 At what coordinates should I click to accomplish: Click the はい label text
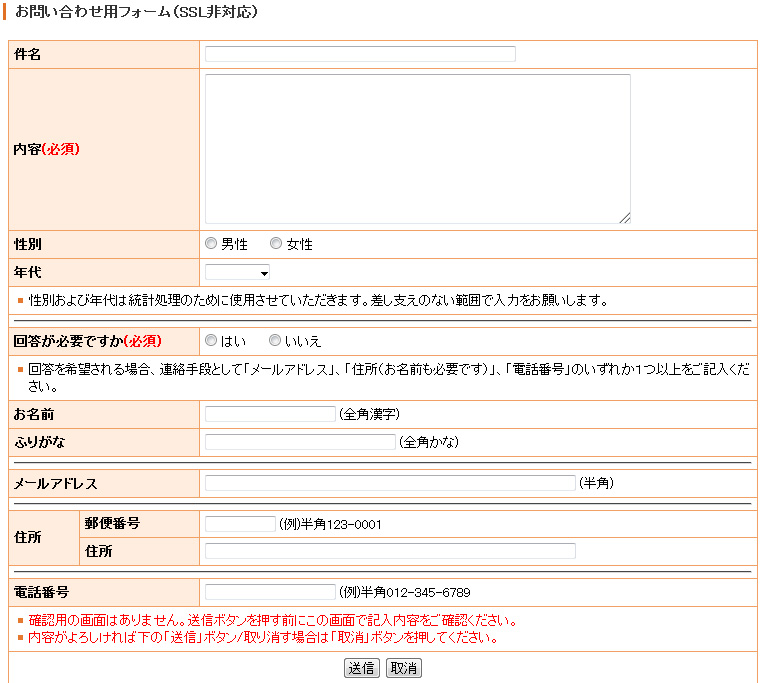234,342
